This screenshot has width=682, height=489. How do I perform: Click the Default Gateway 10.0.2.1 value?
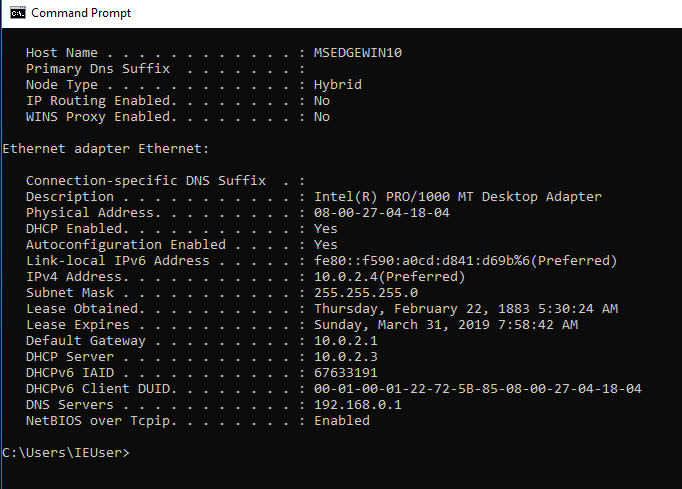[x=346, y=341]
